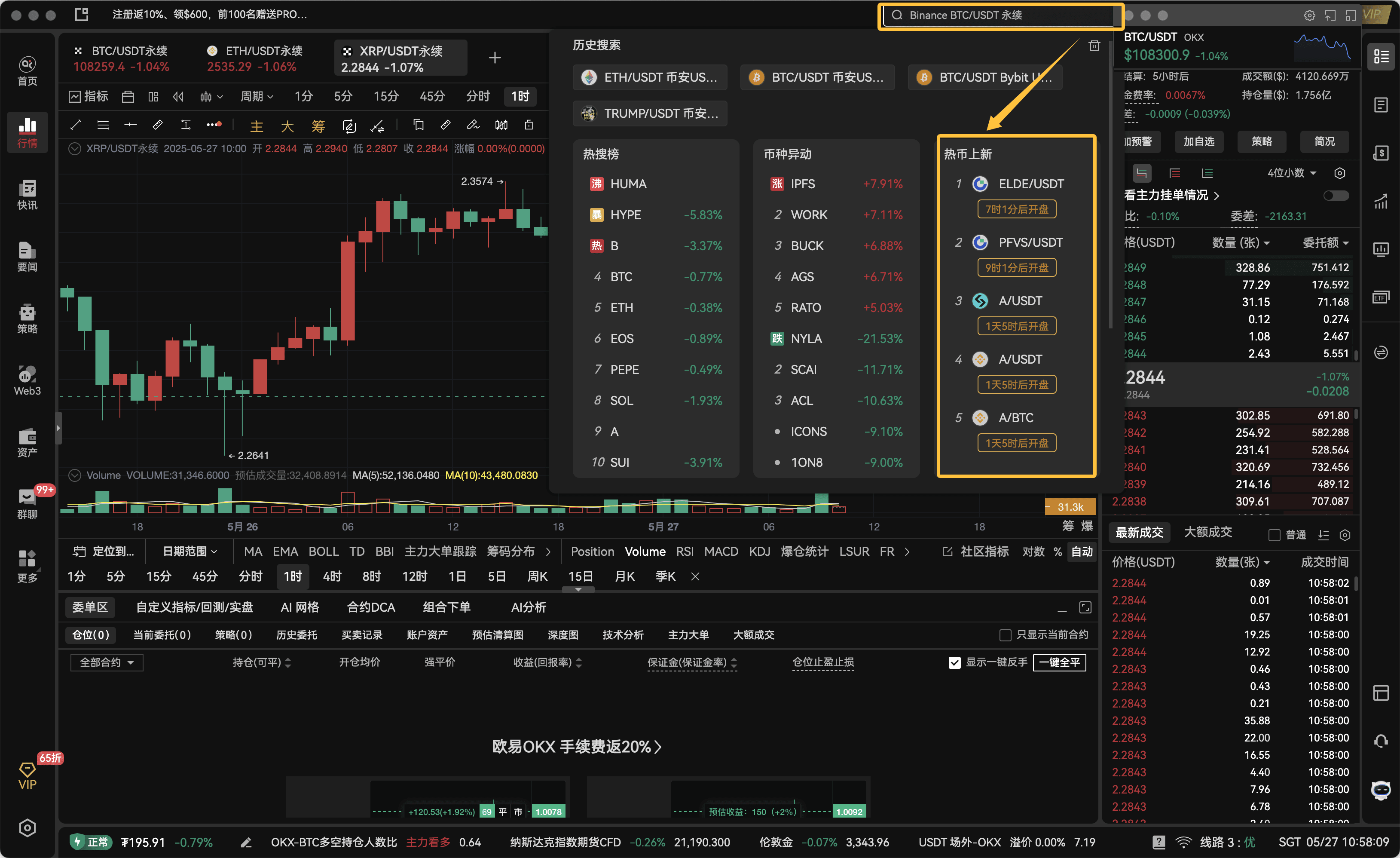
Task: Click the 筹 chip distribution tool
Action: (x=318, y=126)
